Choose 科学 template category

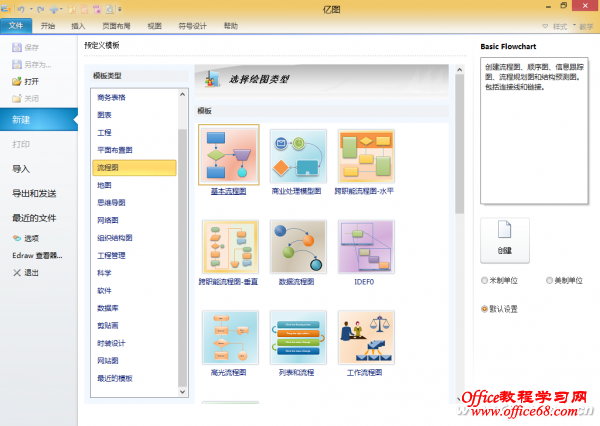coord(104,273)
